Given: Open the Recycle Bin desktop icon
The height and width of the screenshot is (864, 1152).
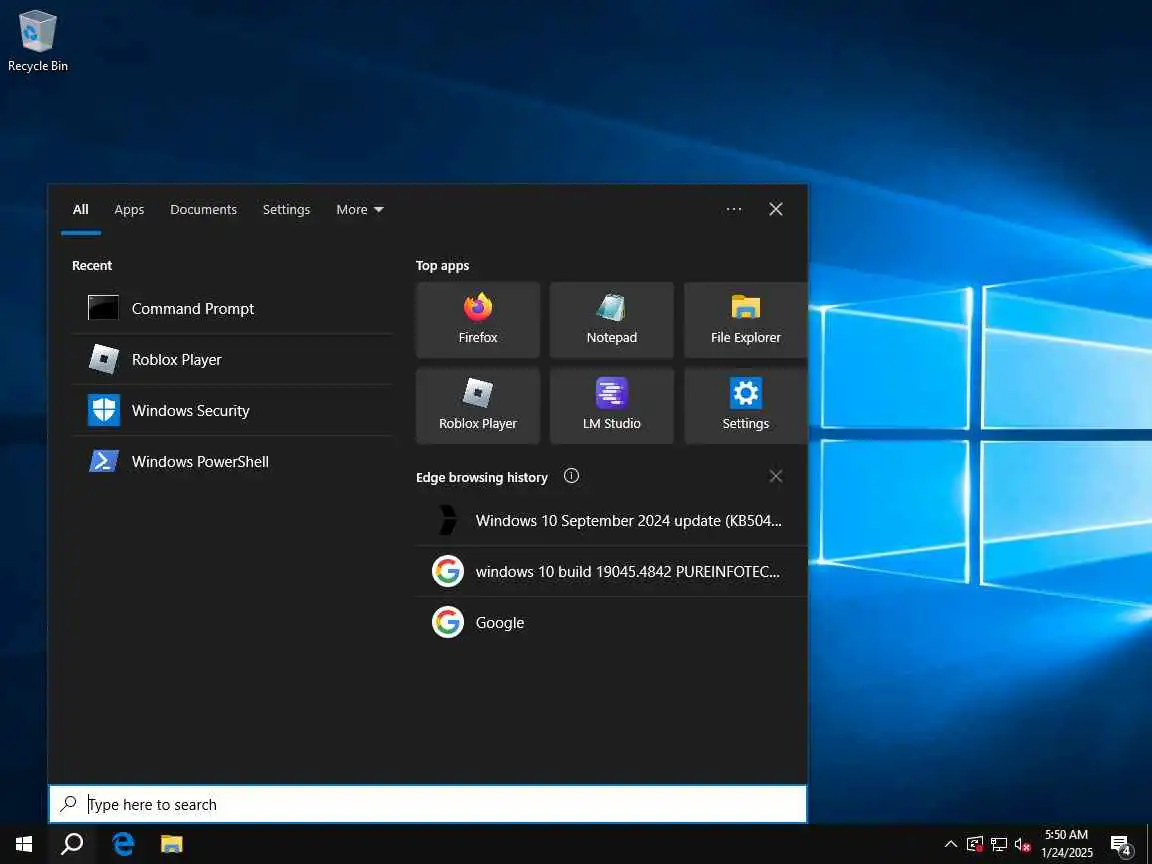Looking at the screenshot, I should (37, 42).
